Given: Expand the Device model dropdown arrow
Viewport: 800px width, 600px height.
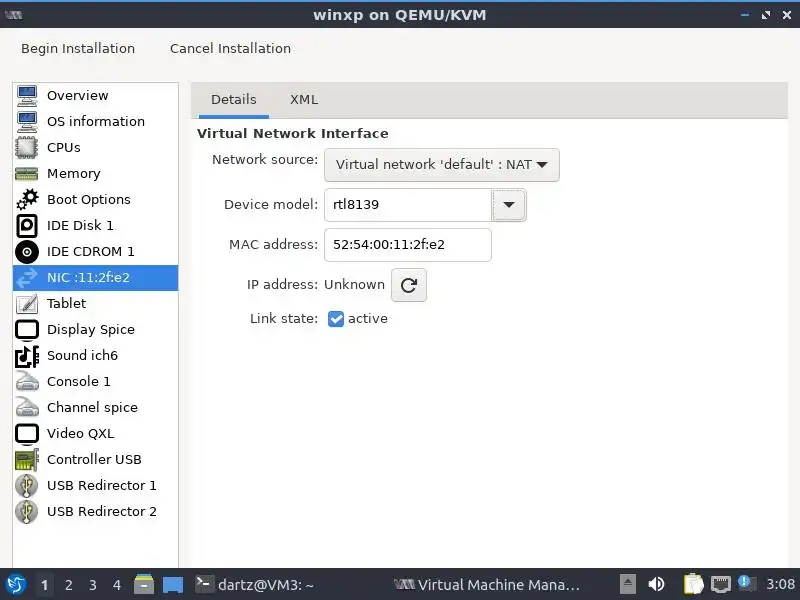Looking at the screenshot, I should (x=509, y=205).
